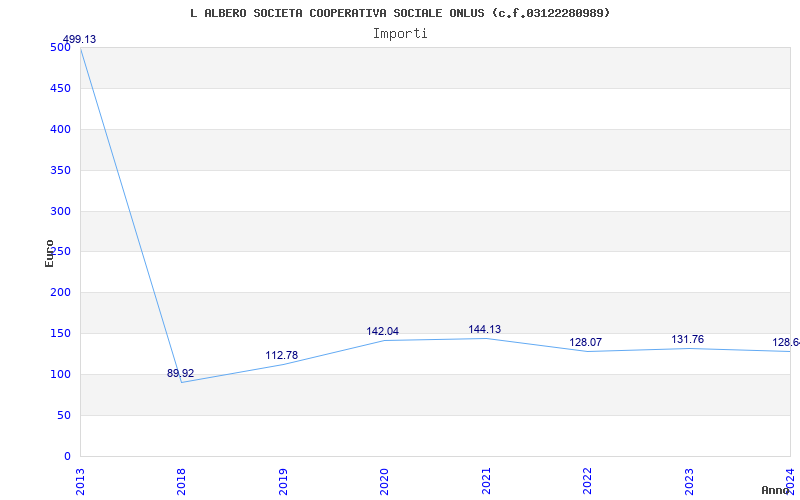Click the Euro y-axis label
This screenshot has width=800, height=500.
point(50,253)
